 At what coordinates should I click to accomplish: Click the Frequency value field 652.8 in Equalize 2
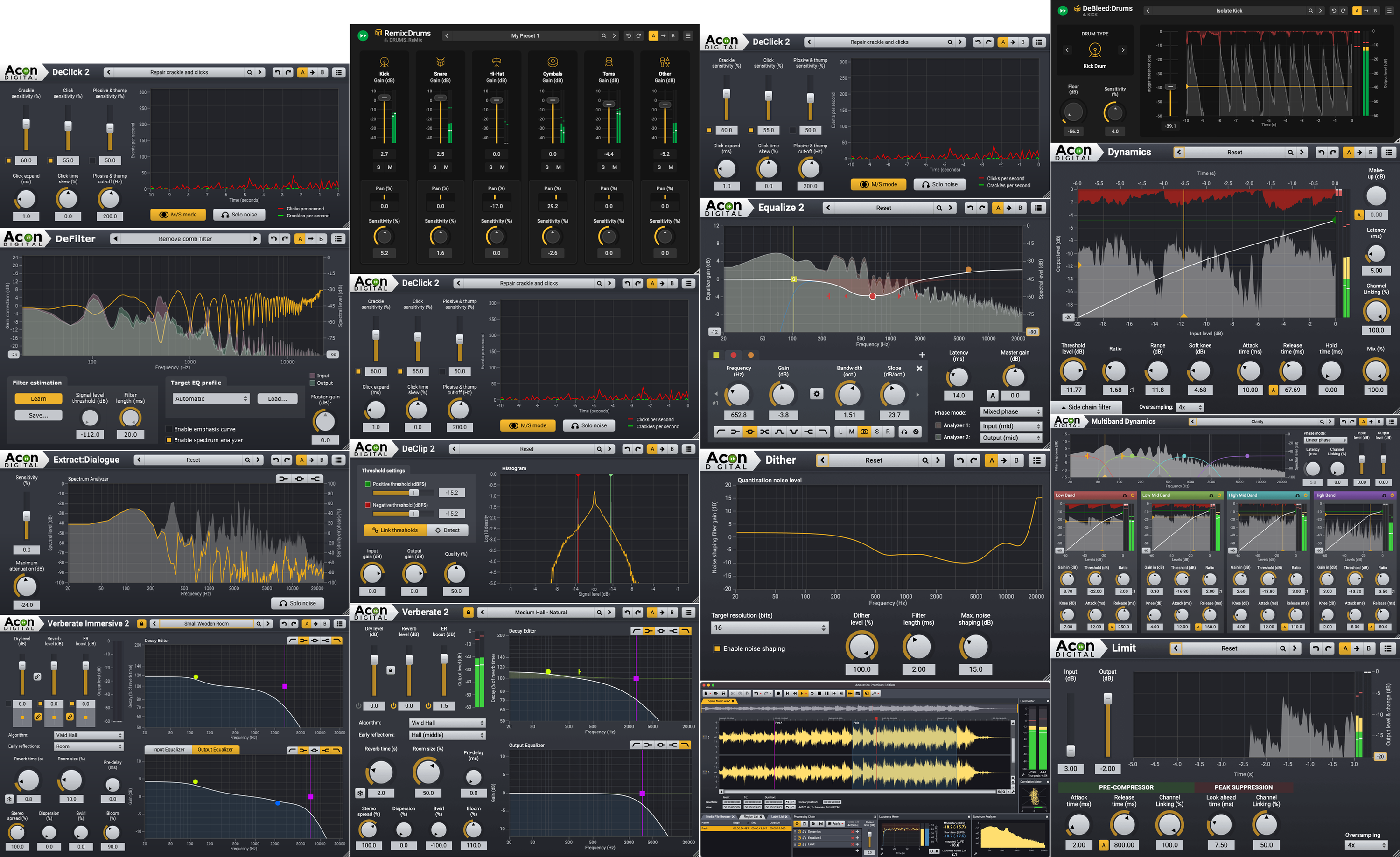(x=739, y=415)
